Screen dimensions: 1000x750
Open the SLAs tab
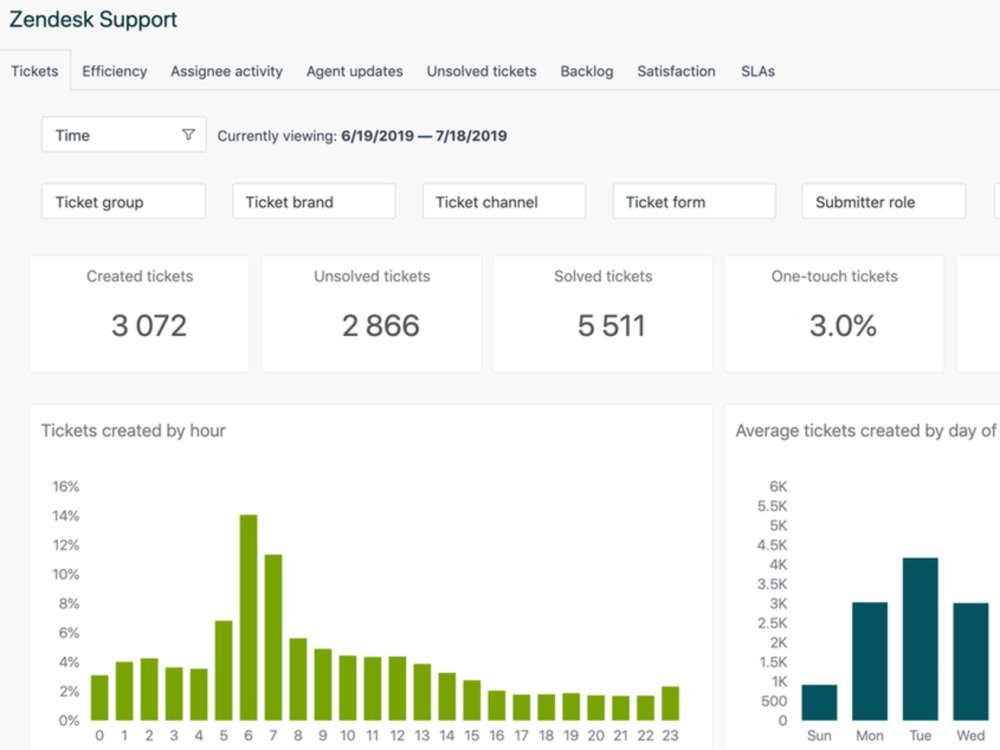click(x=758, y=71)
